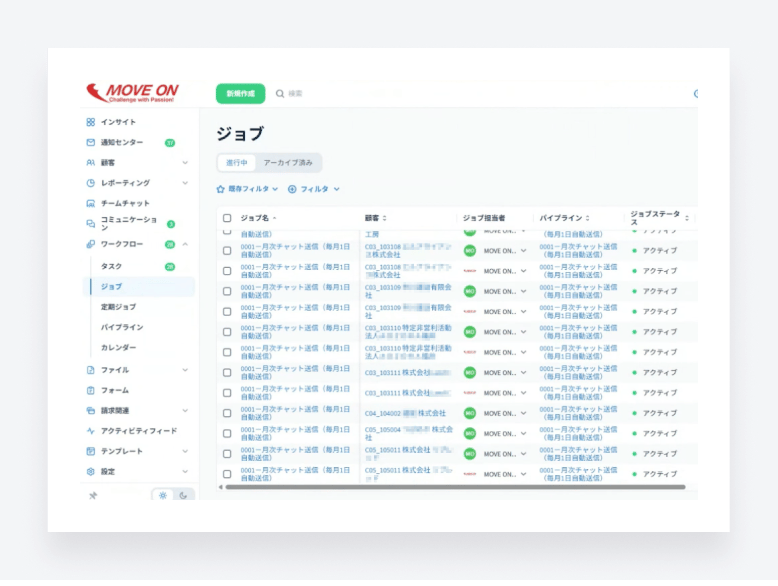The image size is (778, 586).
Task: Check the first C03_103109 row checkbox
Action: click(x=227, y=291)
